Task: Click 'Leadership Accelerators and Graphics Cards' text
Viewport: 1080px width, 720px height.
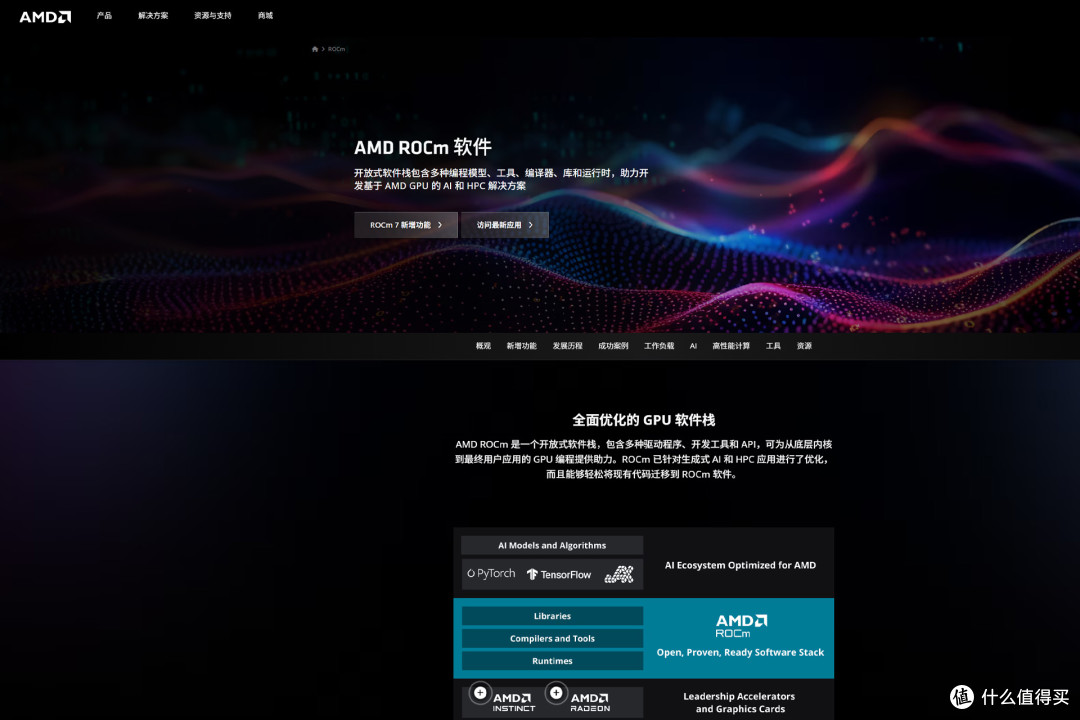Action: [x=740, y=703]
